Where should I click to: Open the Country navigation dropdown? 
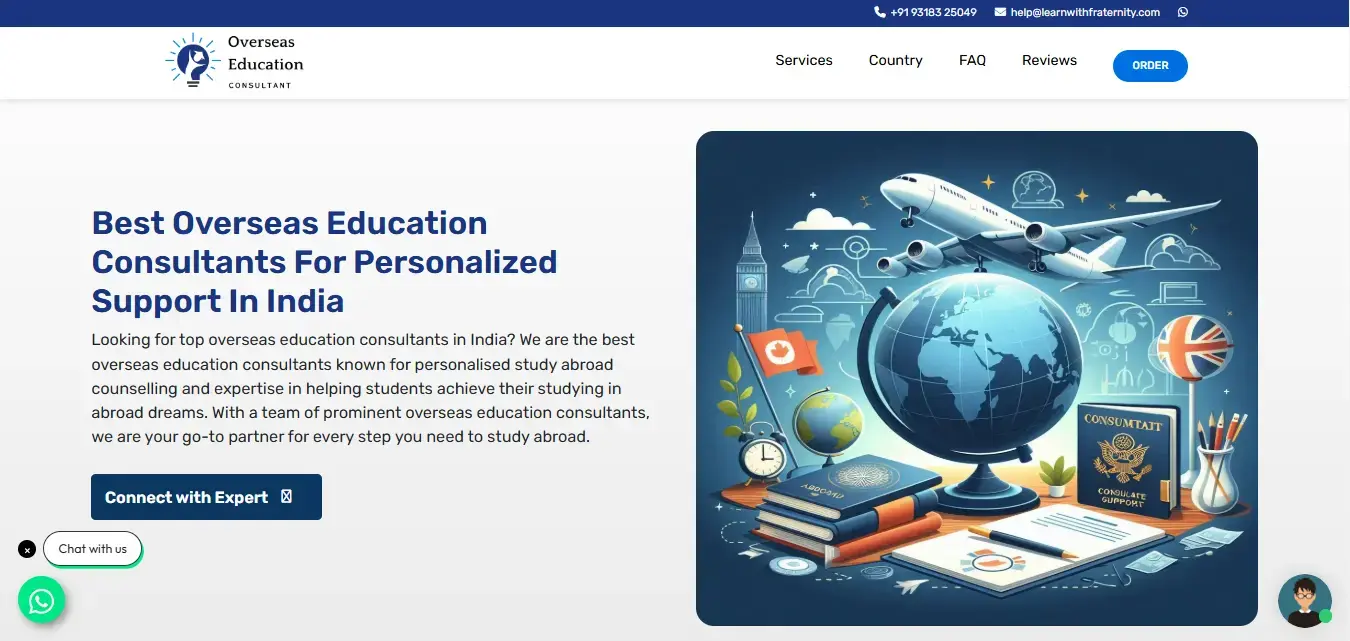tap(895, 60)
